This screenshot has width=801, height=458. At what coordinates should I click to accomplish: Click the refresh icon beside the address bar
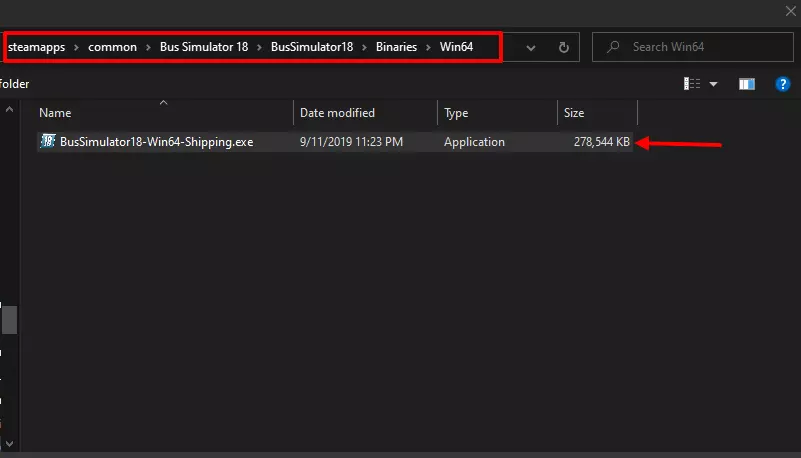pyautogui.click(x=563, y=47)
